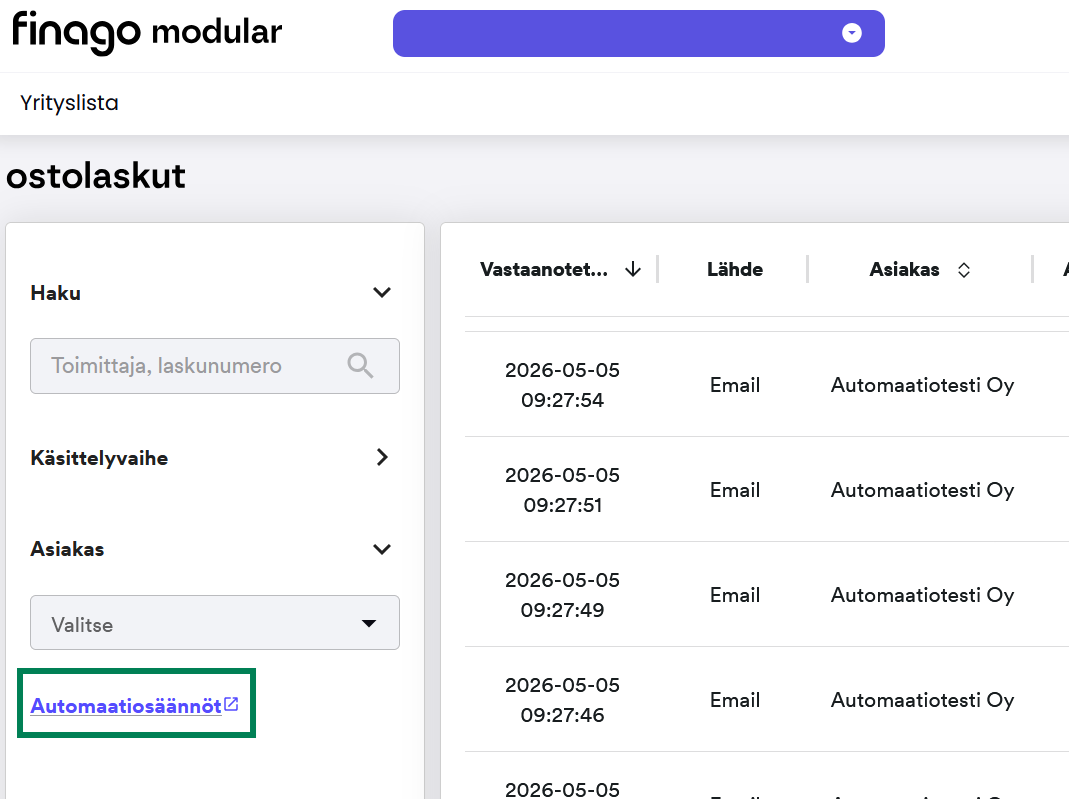Open the Valitse customer dropdown
1069x799 pixels.
tap(215, 622)
